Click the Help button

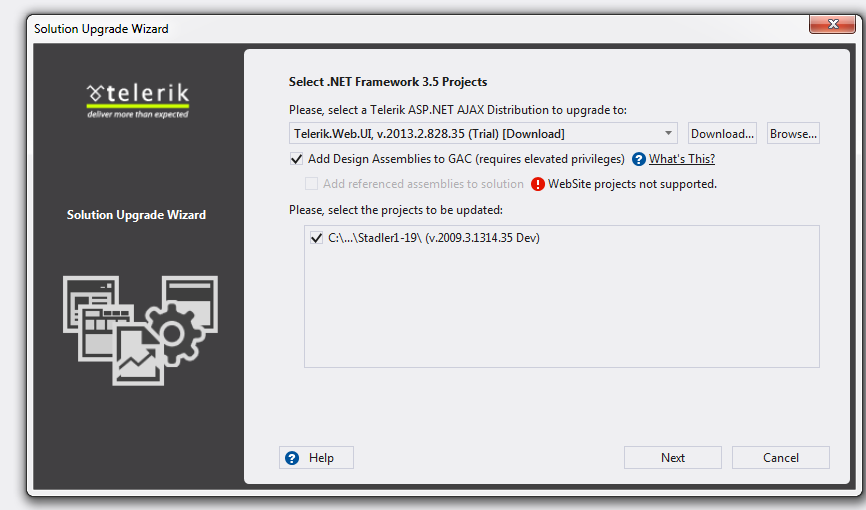pos(316,458)
